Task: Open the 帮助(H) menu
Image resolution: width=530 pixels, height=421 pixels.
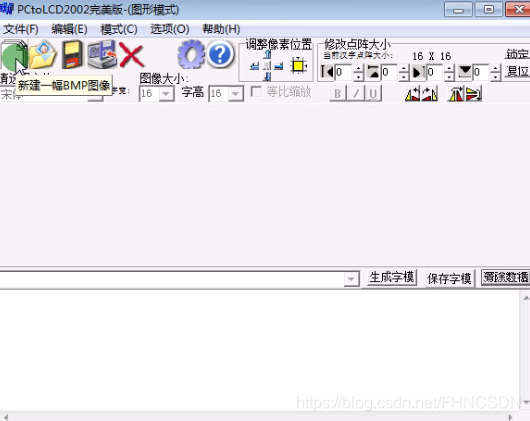Action: 221,29
